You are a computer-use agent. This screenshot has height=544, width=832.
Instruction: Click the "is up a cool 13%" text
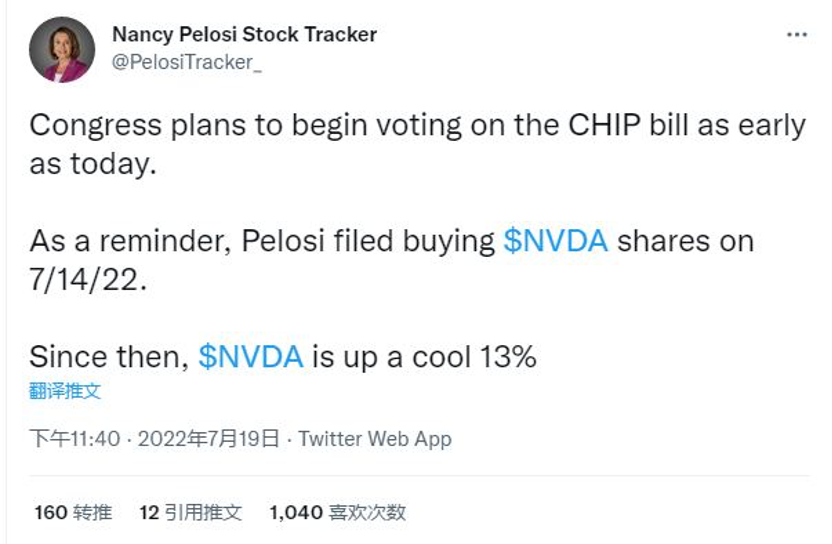[424, 357]
